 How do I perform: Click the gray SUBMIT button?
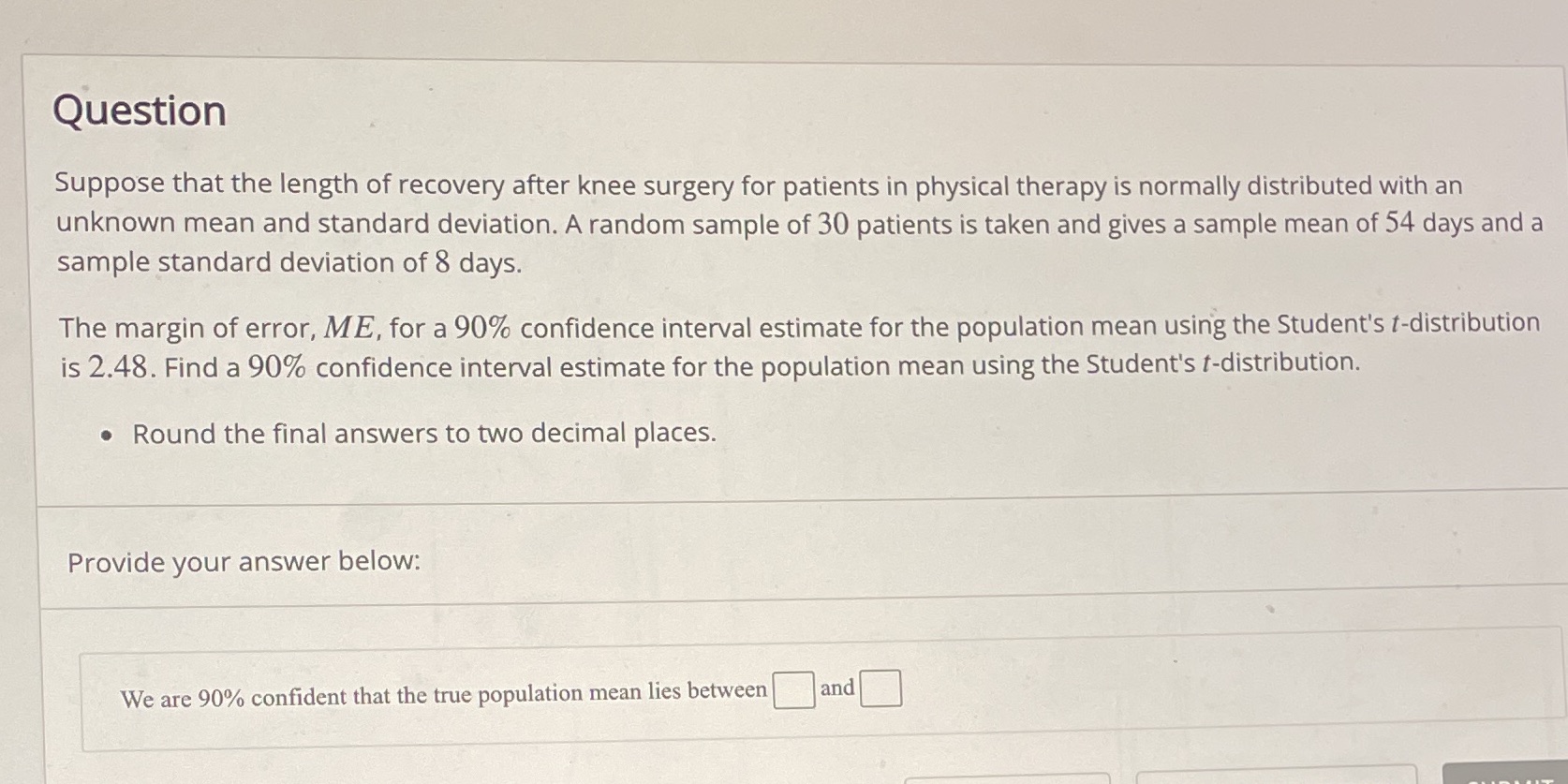click(x=1505, y=774)
